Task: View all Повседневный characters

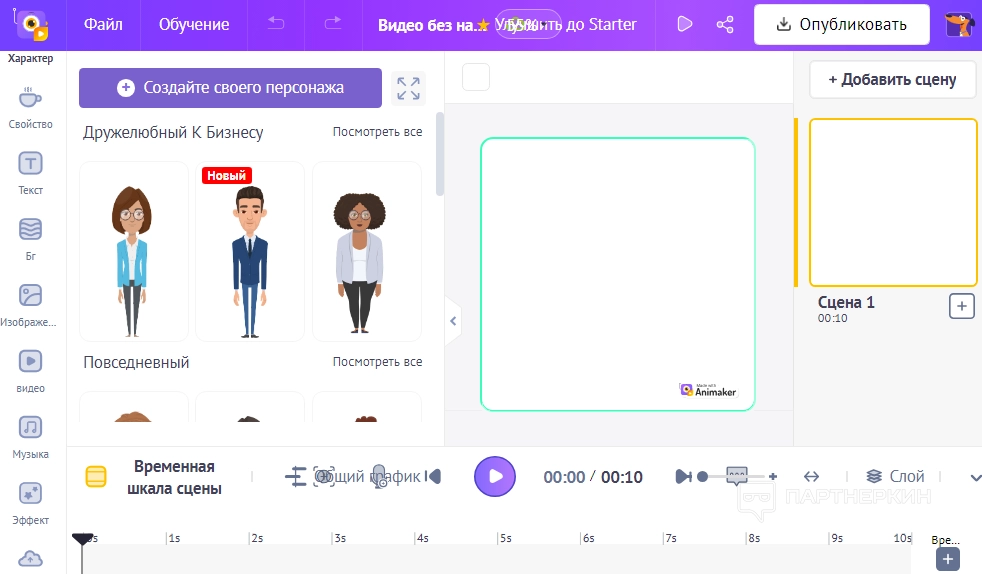Action: (x=377, y=362)
